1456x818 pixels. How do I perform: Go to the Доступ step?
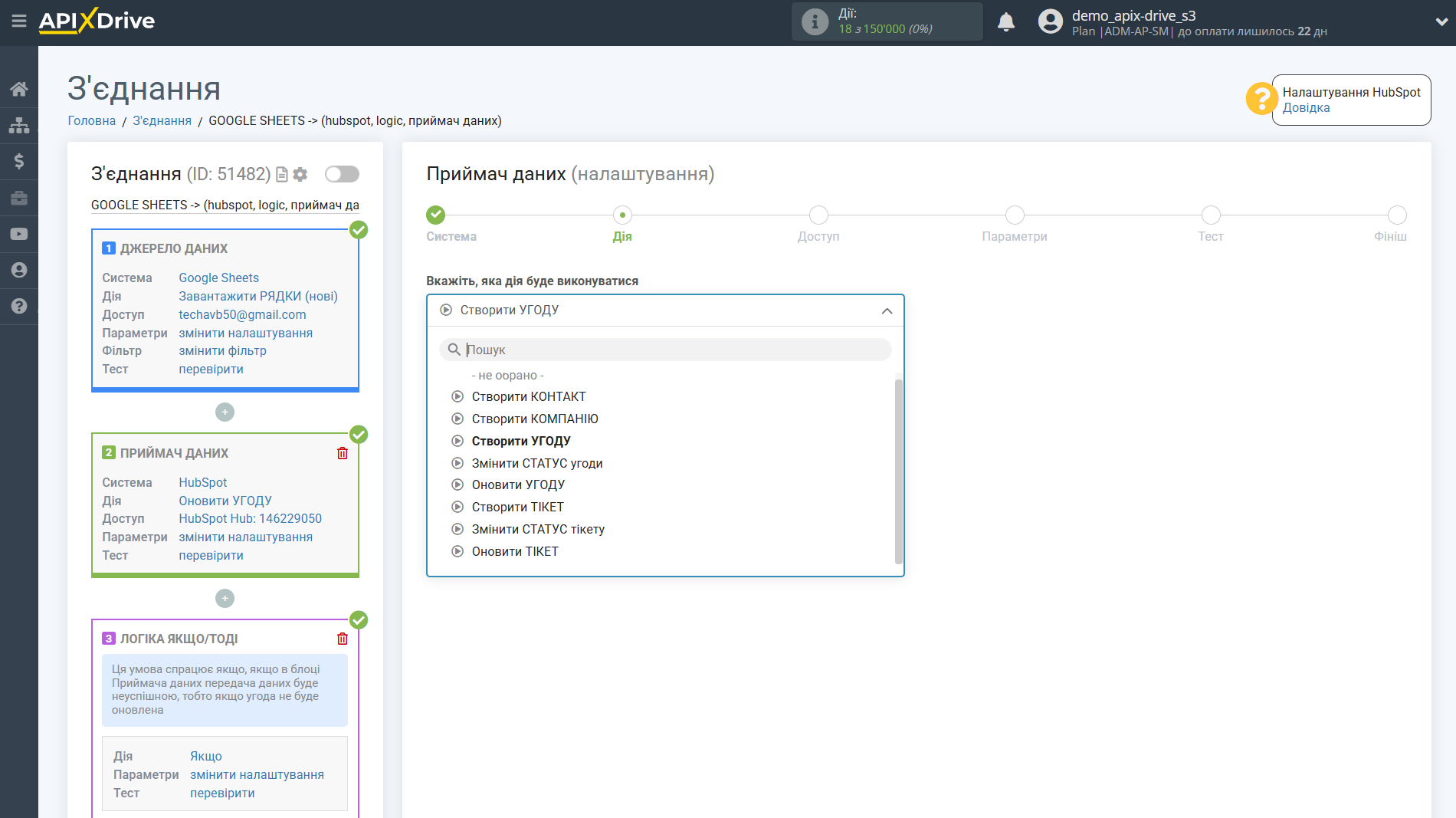pyautogui.click(x=818, y=215)
